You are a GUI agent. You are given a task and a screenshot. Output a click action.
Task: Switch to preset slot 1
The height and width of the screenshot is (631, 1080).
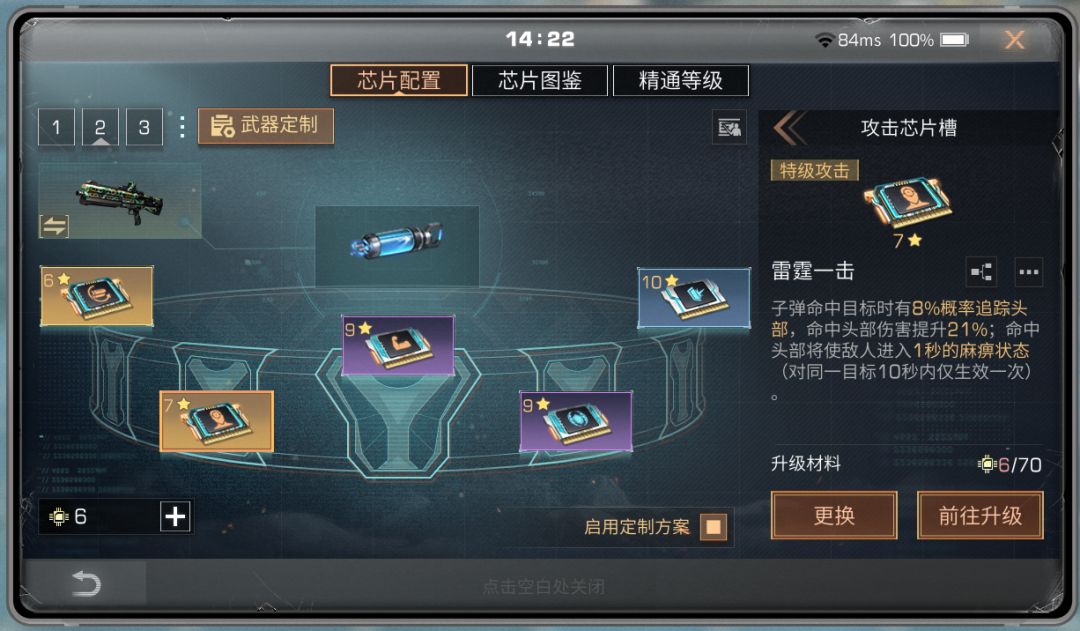[56, 127]
